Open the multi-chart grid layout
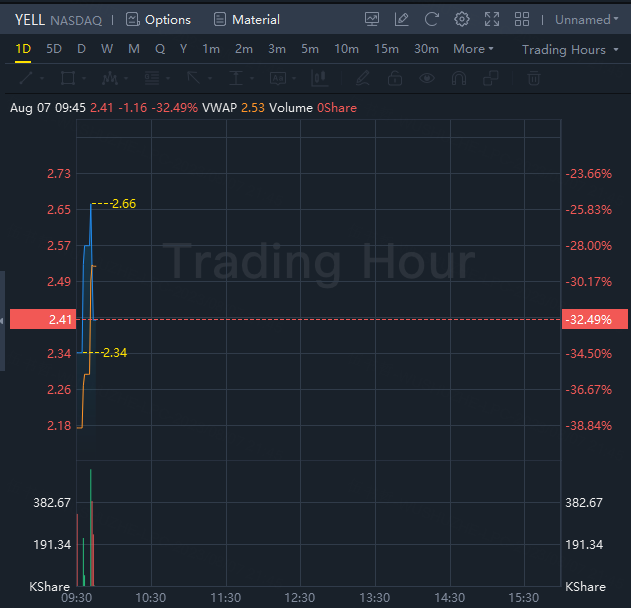This screenshot has width=631, height=608. 522,20
